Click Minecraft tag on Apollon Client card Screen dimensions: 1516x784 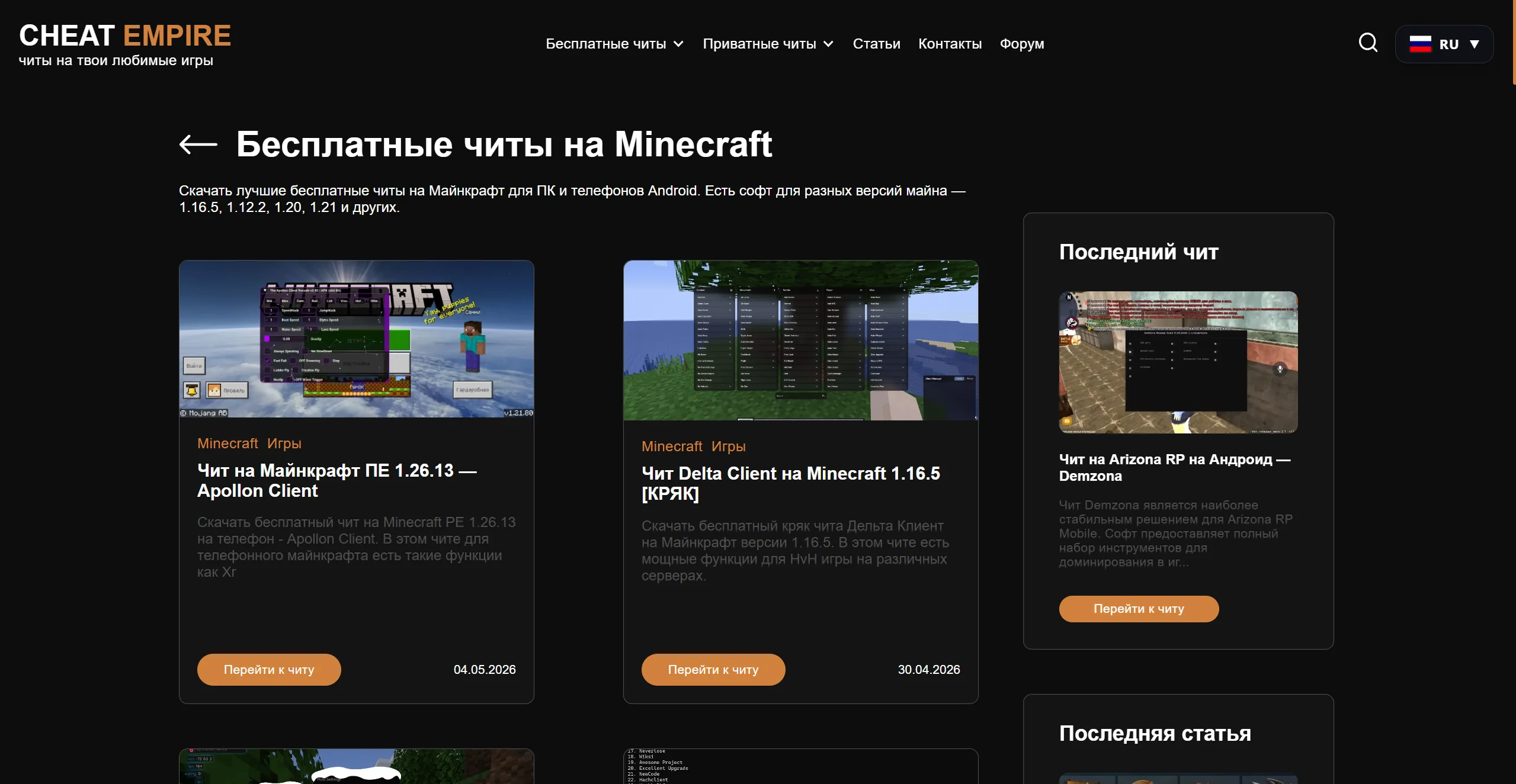[x=227, y=443]
